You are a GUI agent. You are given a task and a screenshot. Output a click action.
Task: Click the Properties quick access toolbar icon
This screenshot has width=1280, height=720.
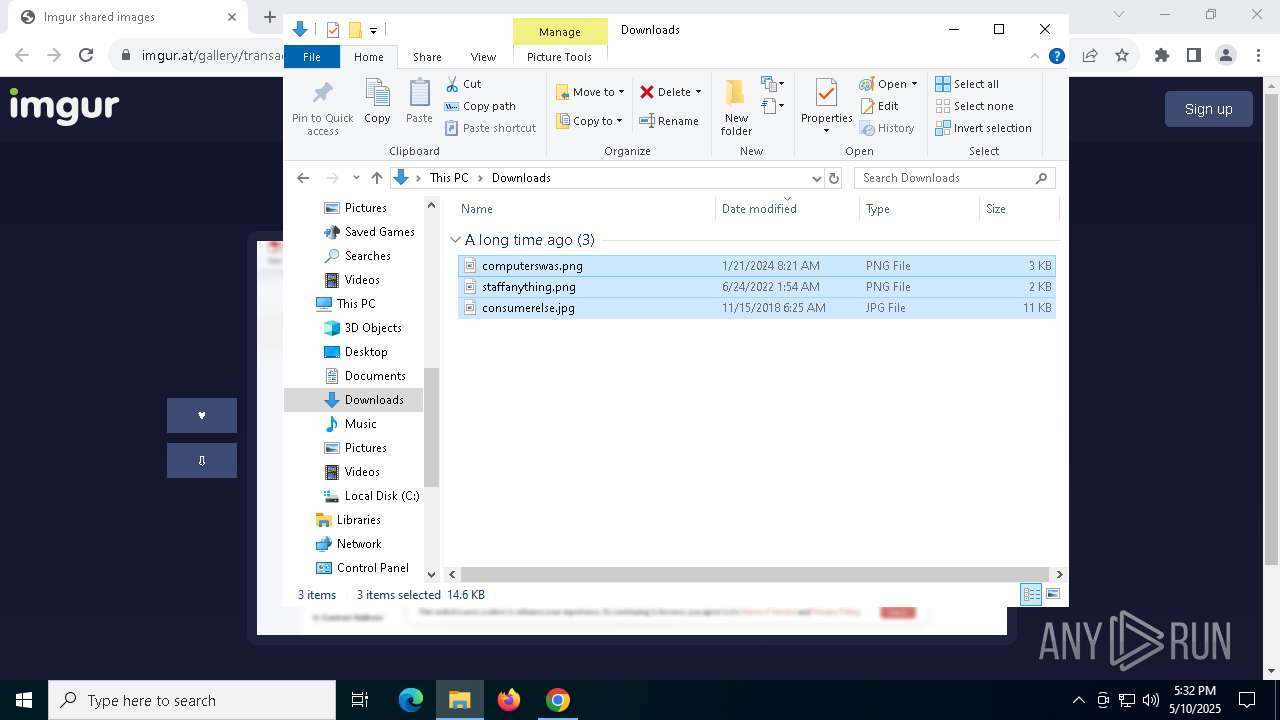coord(333,30)
